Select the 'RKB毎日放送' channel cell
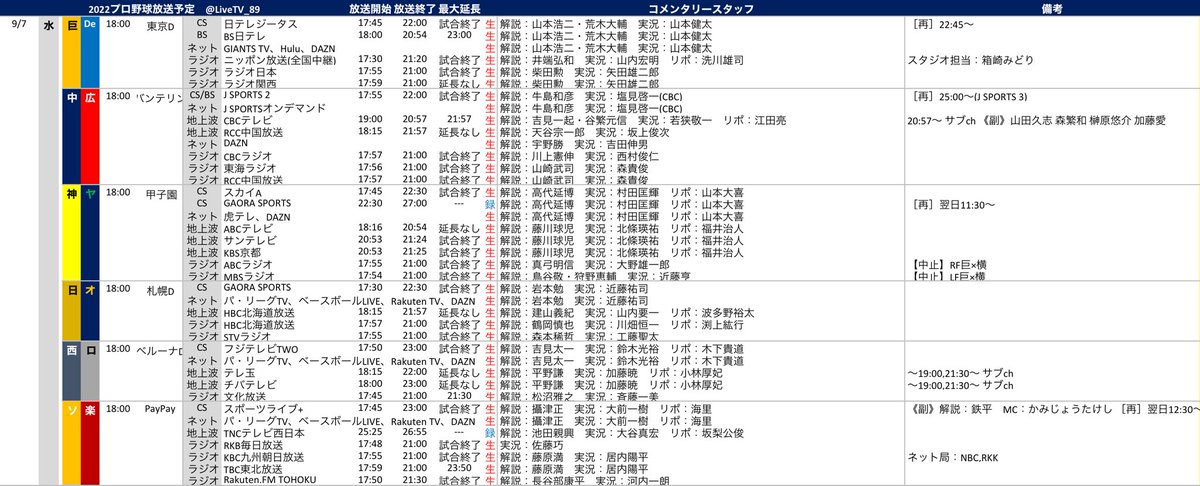The height and width of the screenshot is (486, 1200). pos(251,445)
